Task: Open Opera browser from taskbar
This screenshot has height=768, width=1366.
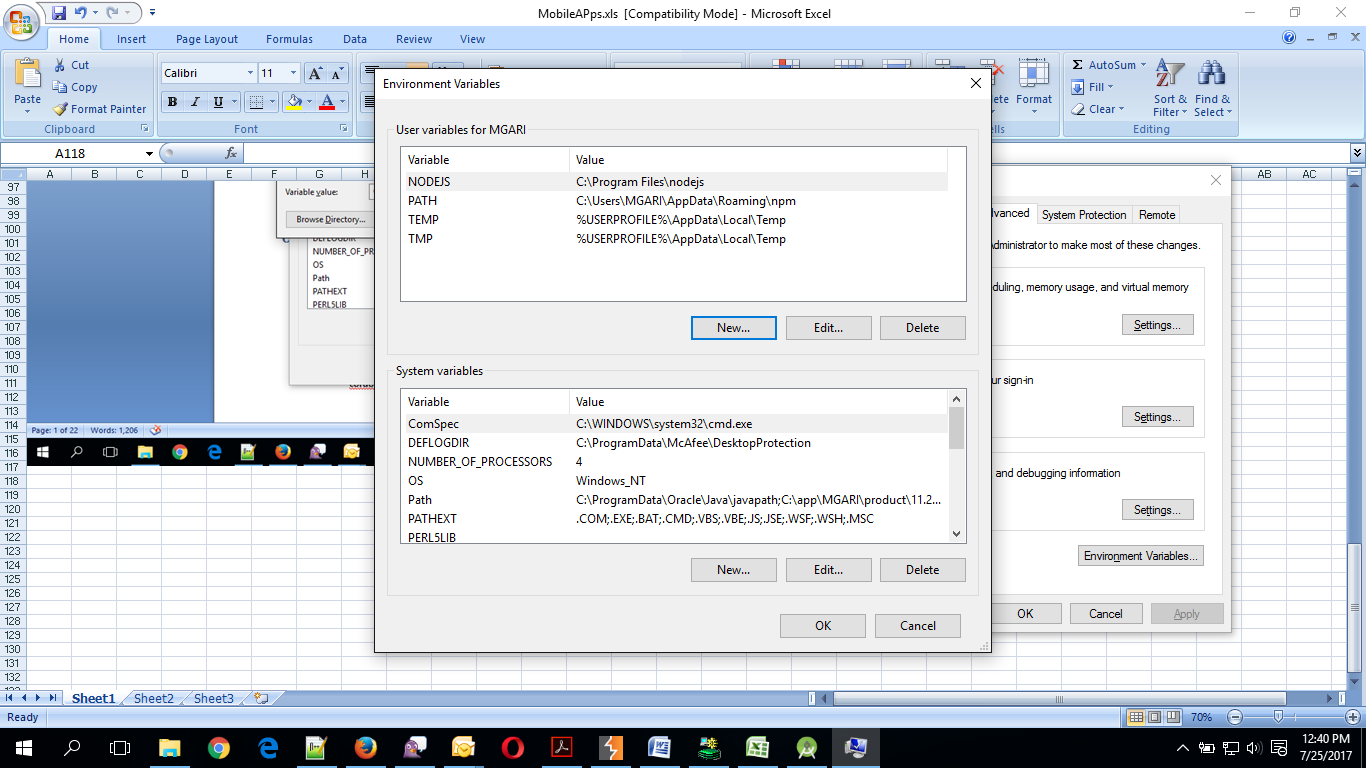Action: click(x=512, y=747)
